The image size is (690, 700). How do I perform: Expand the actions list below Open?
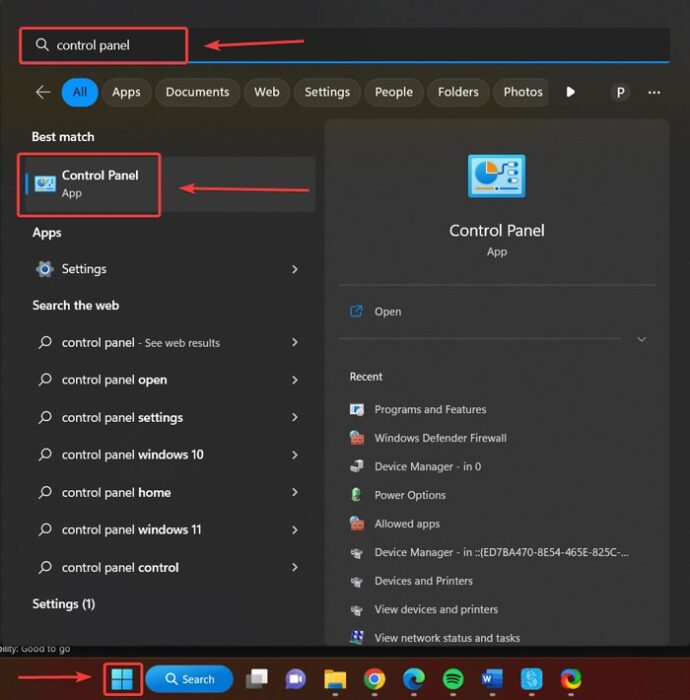[x=641, y=339]
